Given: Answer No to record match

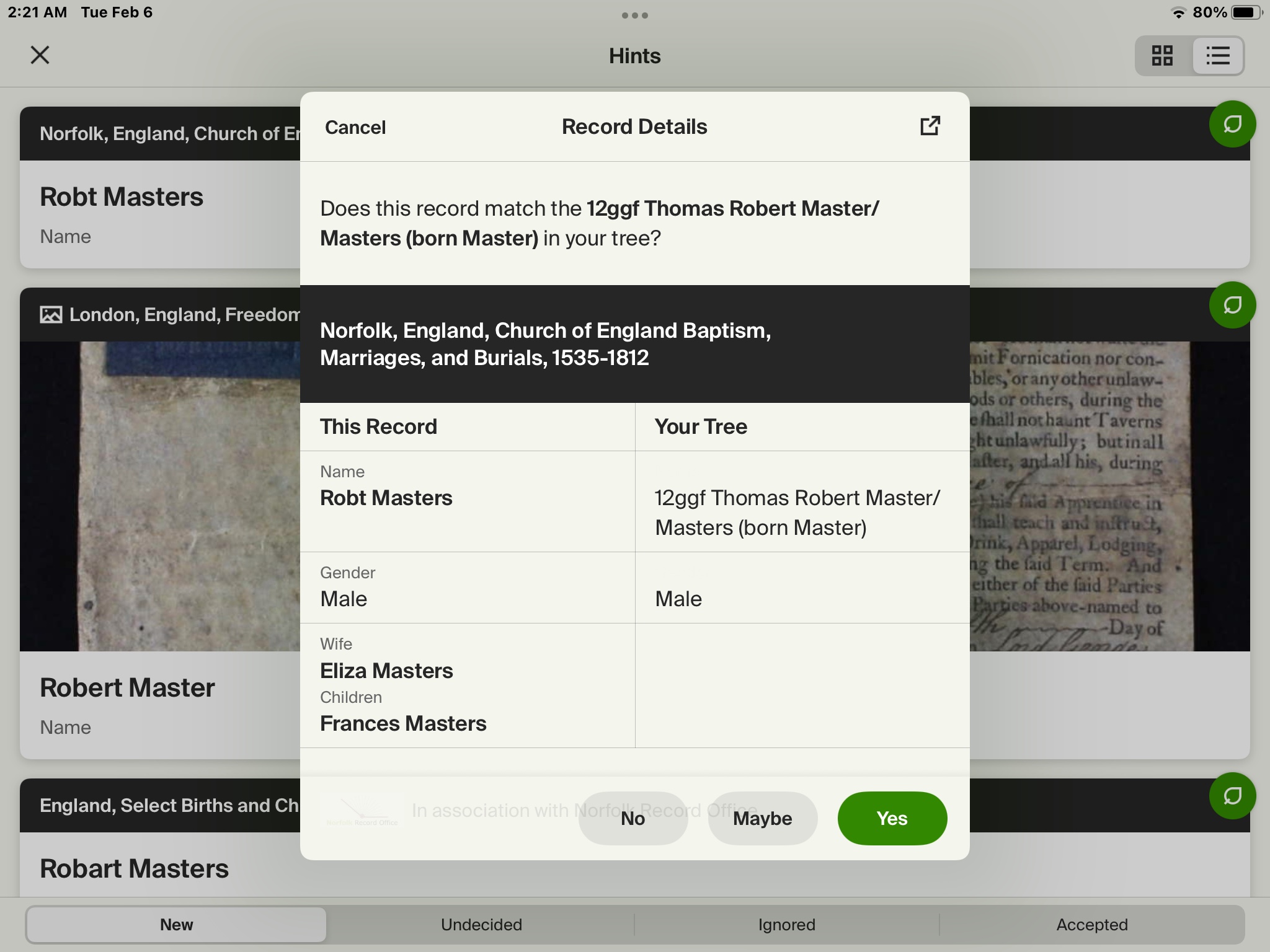Looking at the screenshot, I should click(x=633, y=818).
